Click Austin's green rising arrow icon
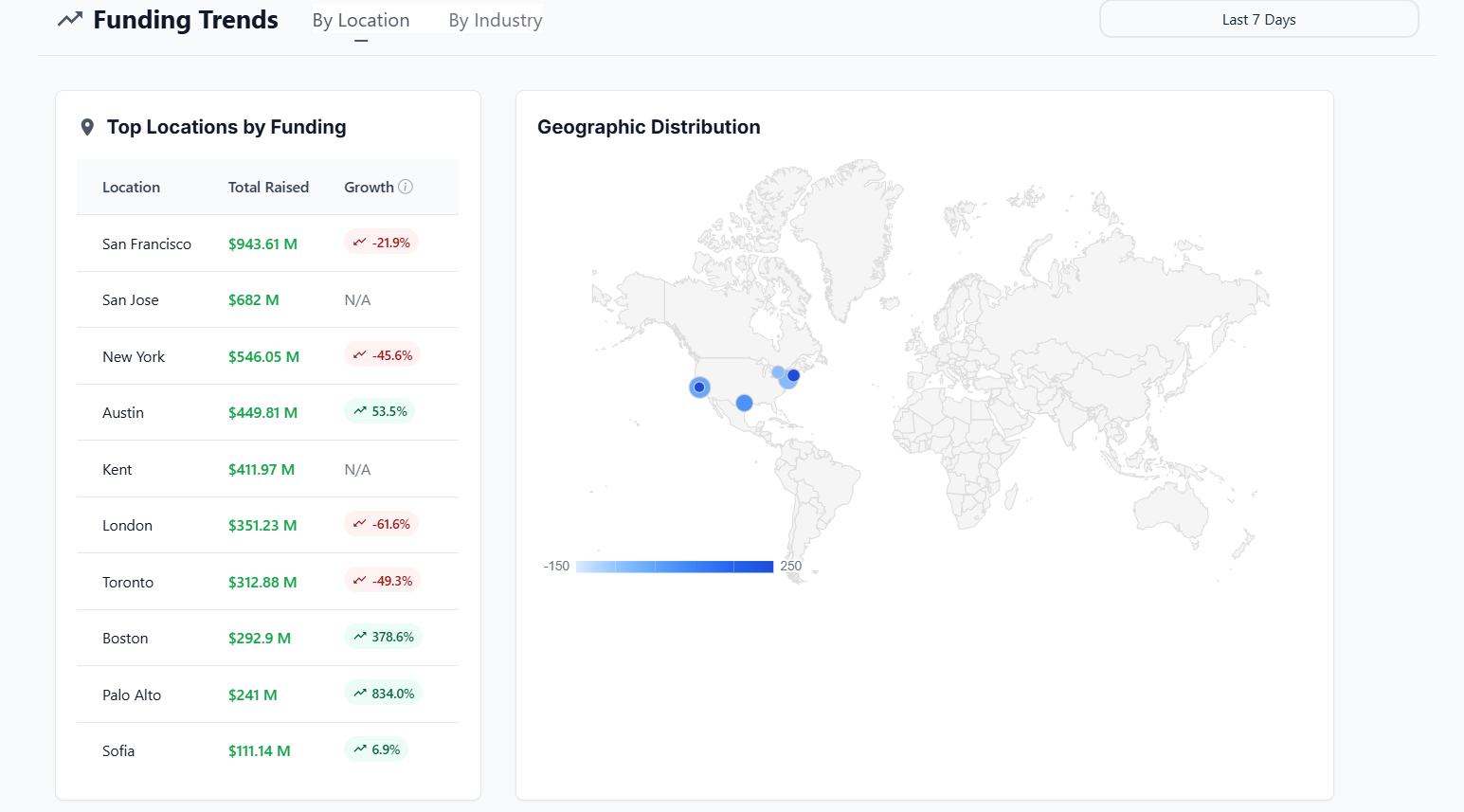The image size is (1464, 812). (358, 410)
